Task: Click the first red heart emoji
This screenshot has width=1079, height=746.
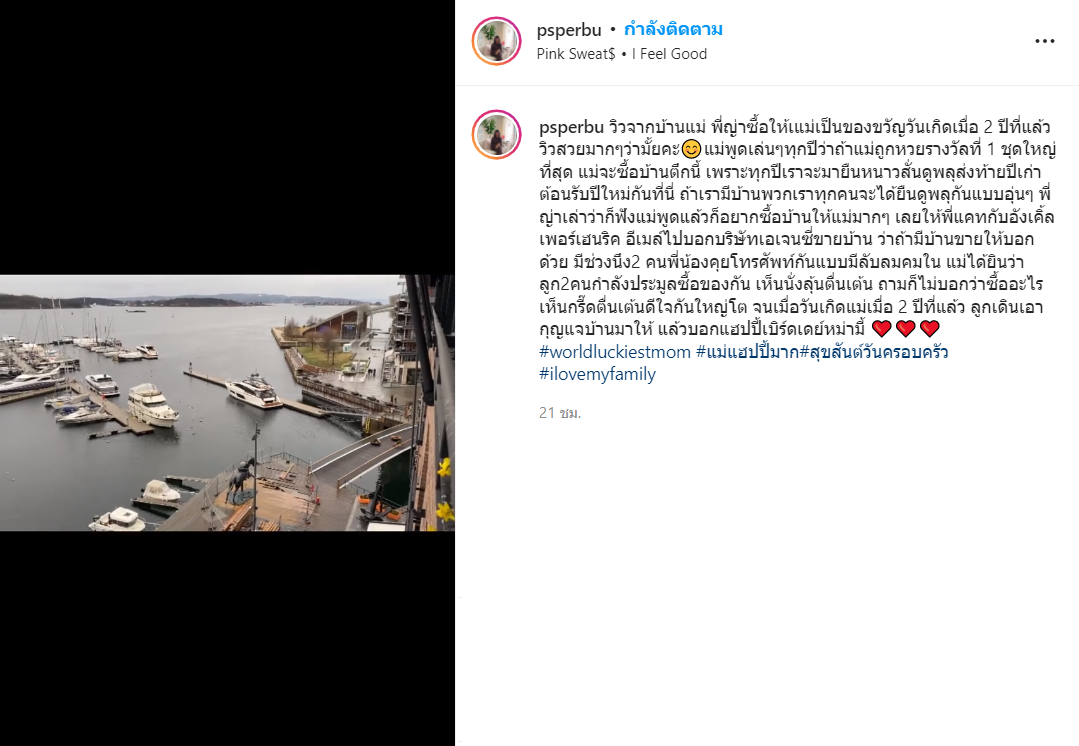Action: point(882,328)
